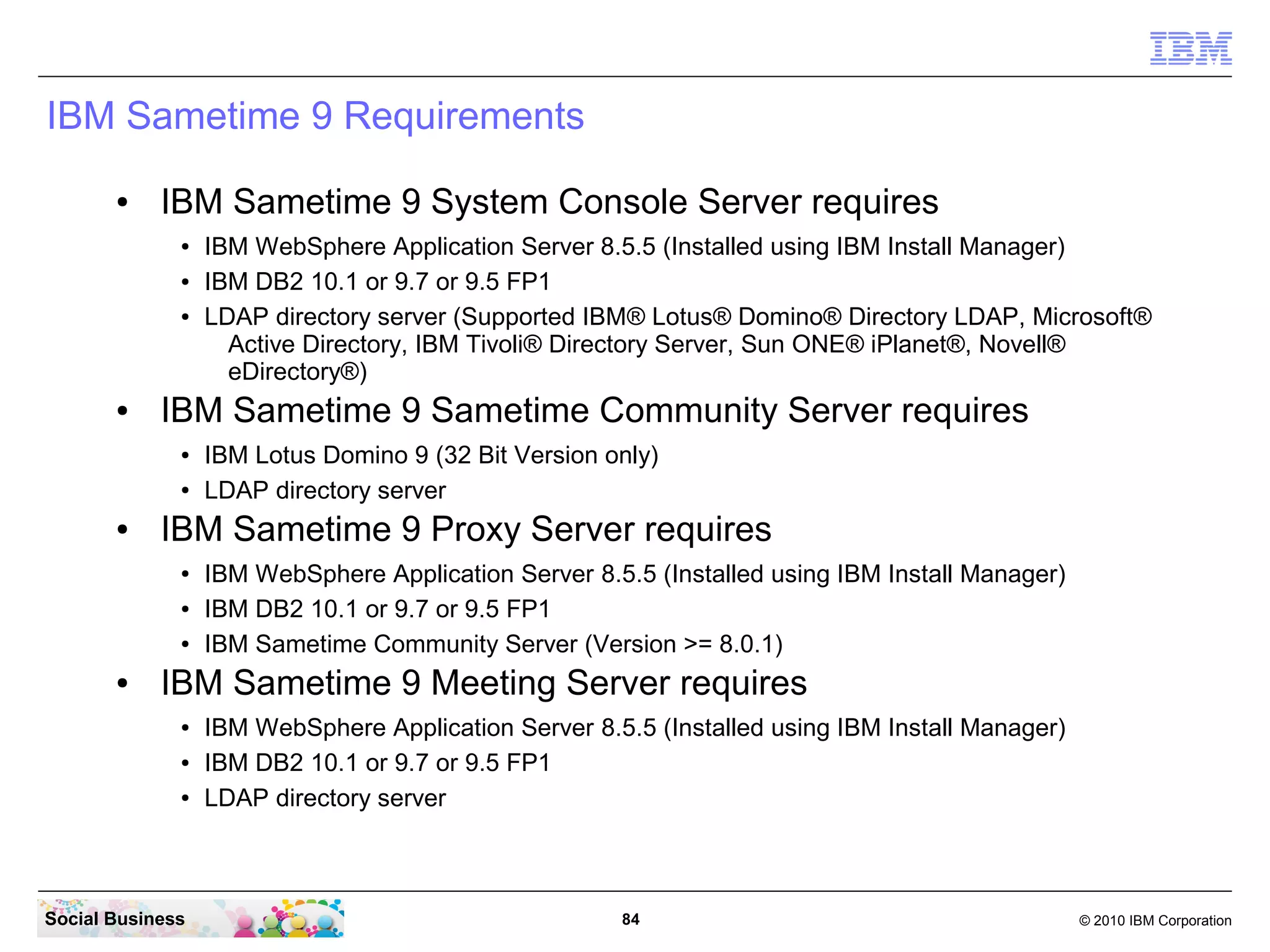
Task: Click the 'eDirectory®)' line
Action: (x=298, y=372)
